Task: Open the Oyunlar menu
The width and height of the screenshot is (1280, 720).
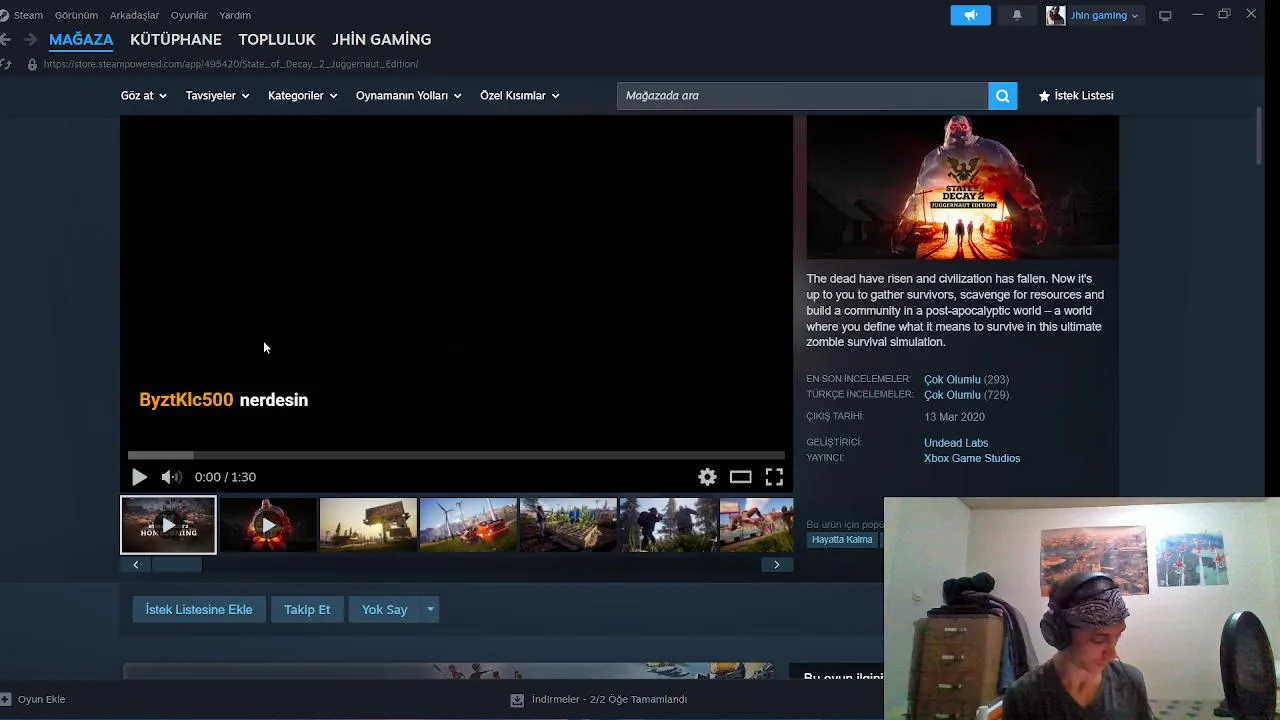Action: [x=189, y=15]
